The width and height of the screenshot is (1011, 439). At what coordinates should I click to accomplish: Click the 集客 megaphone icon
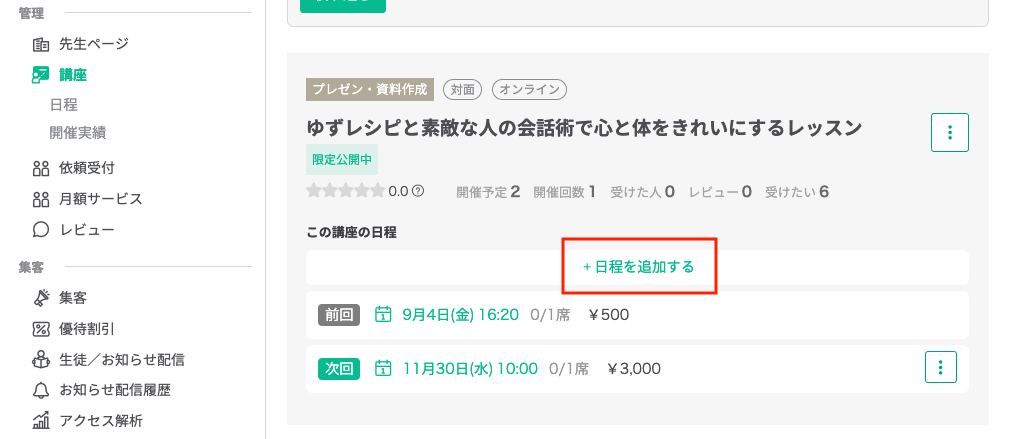(41, 298)
